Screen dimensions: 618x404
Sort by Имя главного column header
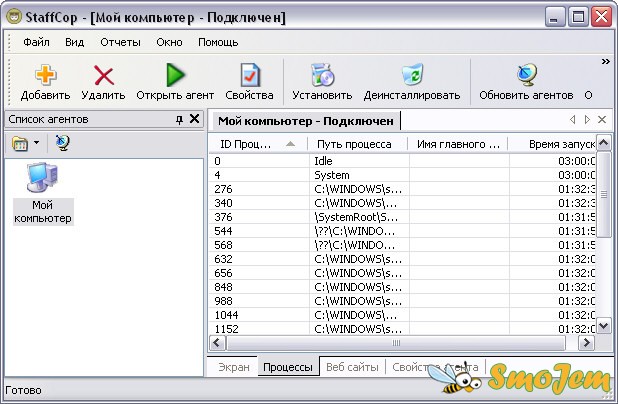pos(458,144)
